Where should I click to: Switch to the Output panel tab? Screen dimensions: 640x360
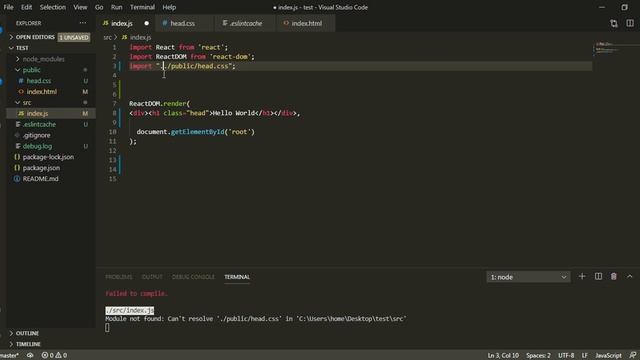coord(152,277)
